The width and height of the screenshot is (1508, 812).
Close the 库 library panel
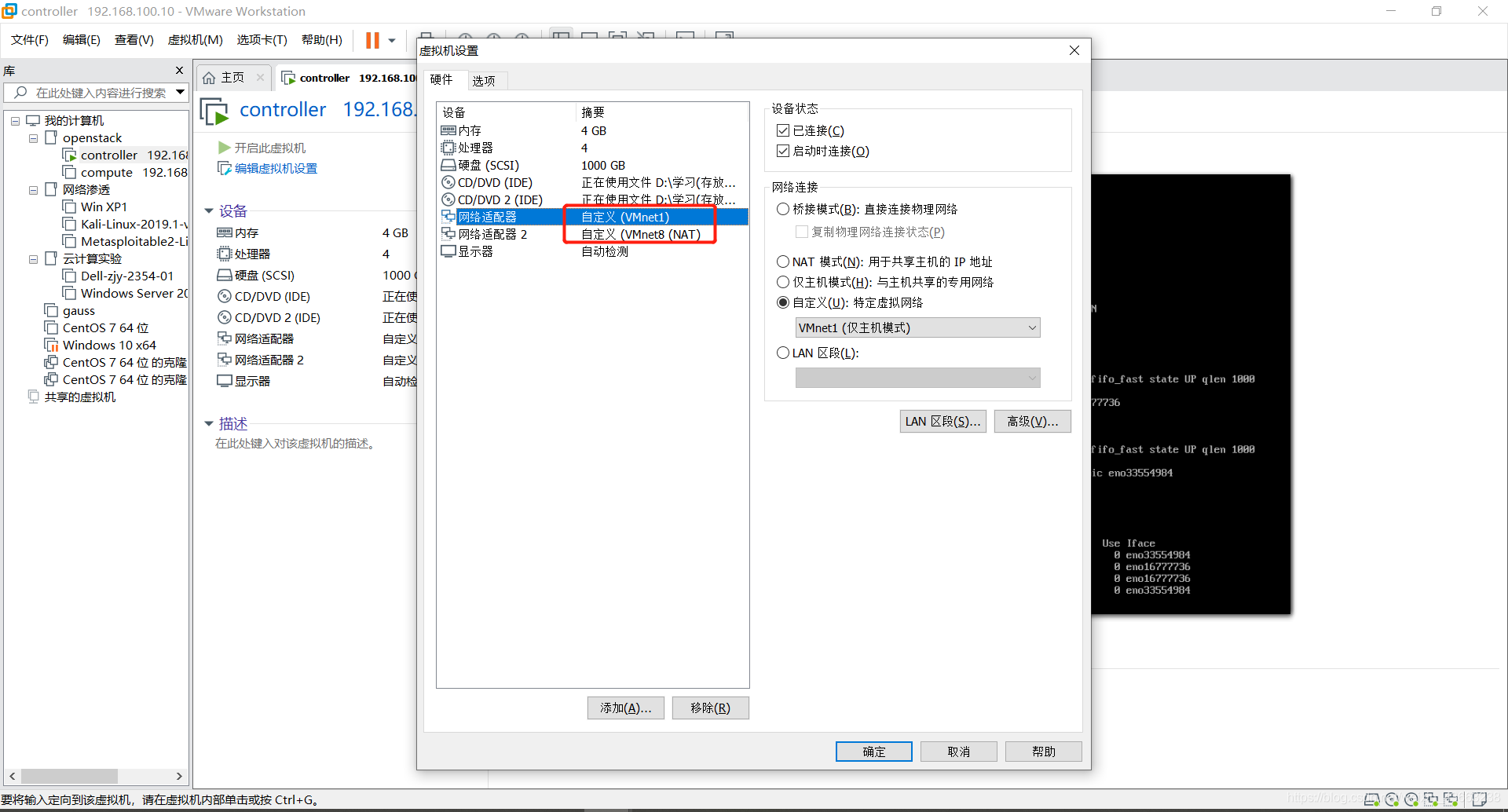179,71
